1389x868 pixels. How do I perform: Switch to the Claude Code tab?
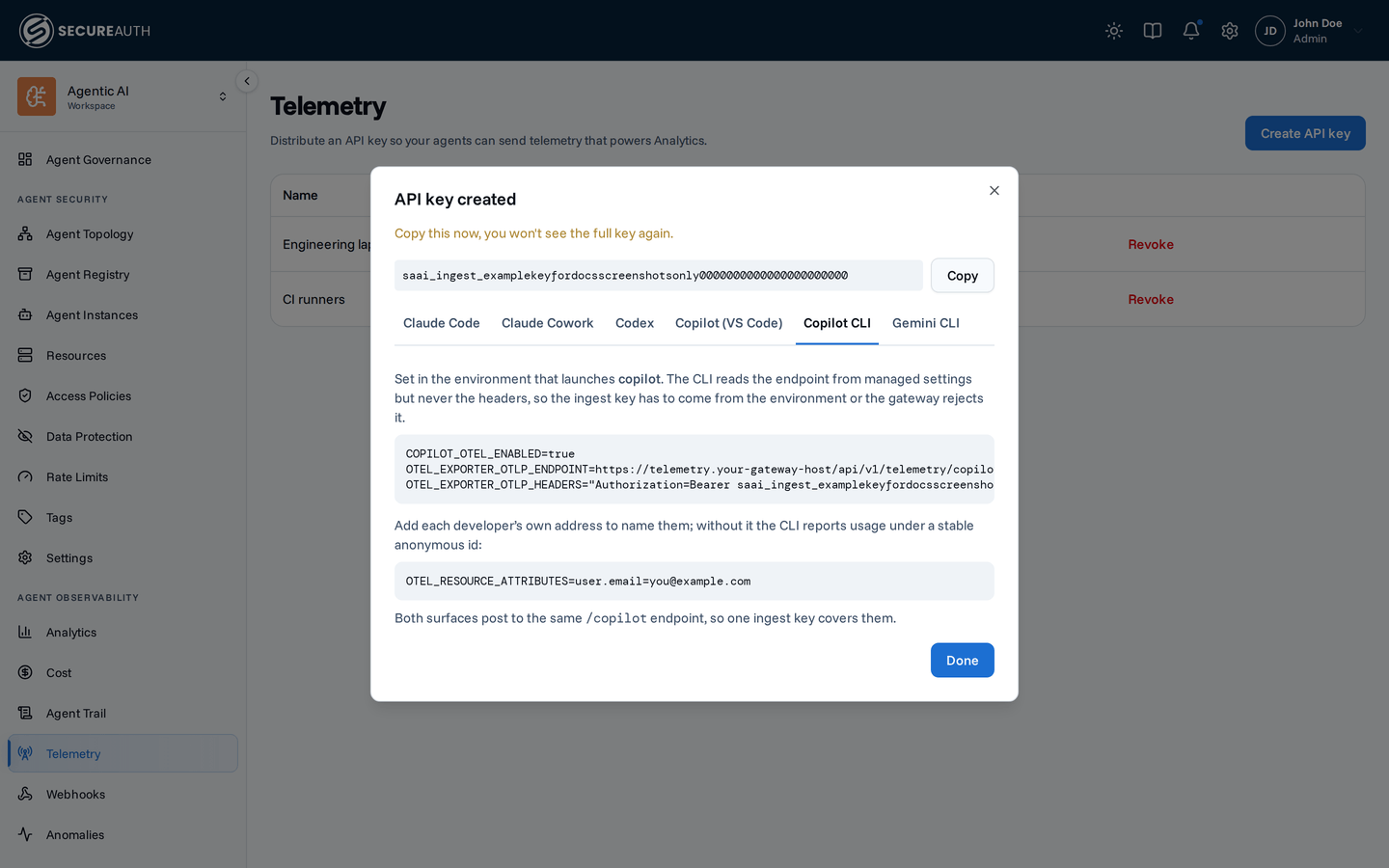pos(442,323)
